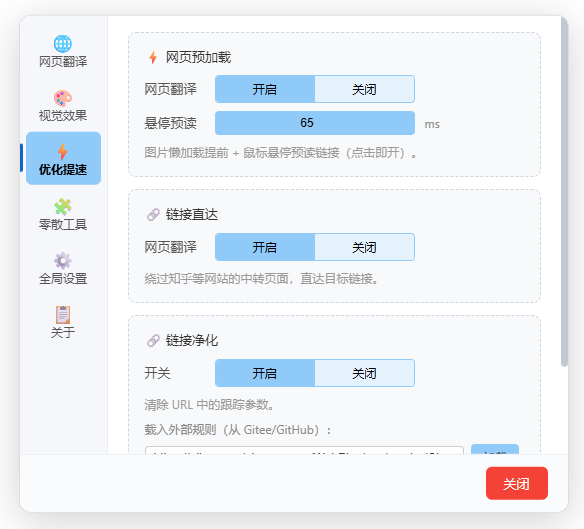Set 网页预加载 to 关闭
This screenshot has width=584, height=529.
[364, 89]
